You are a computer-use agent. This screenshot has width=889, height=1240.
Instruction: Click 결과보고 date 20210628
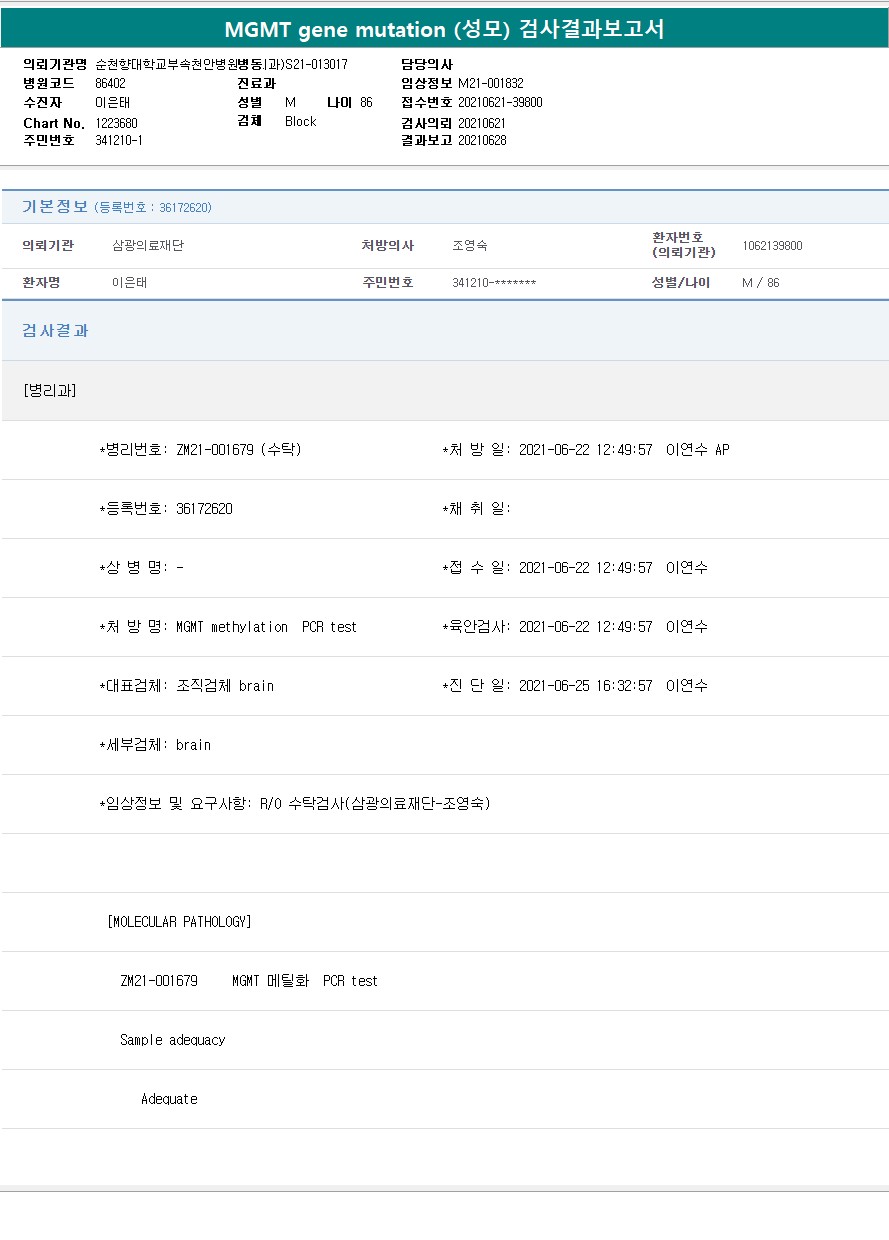pos(482,140)
